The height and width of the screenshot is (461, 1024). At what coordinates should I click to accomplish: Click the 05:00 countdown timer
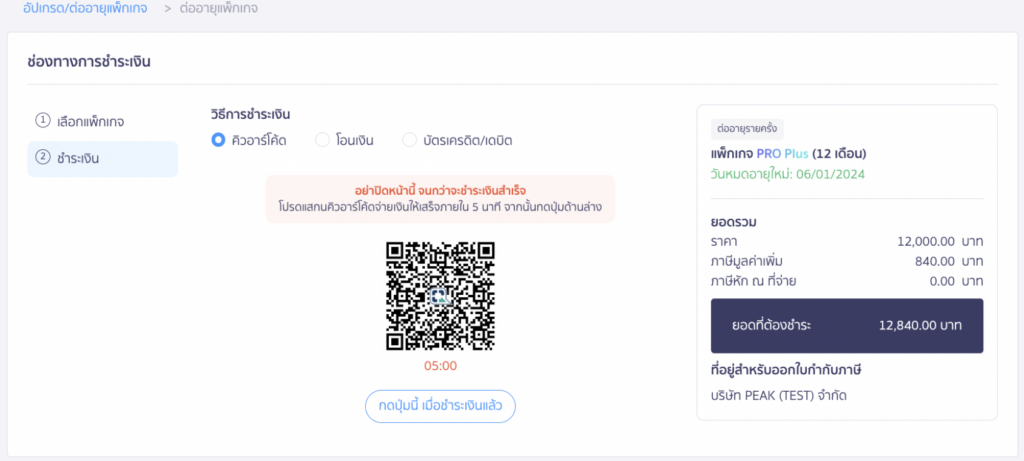[x=440, y=366]
